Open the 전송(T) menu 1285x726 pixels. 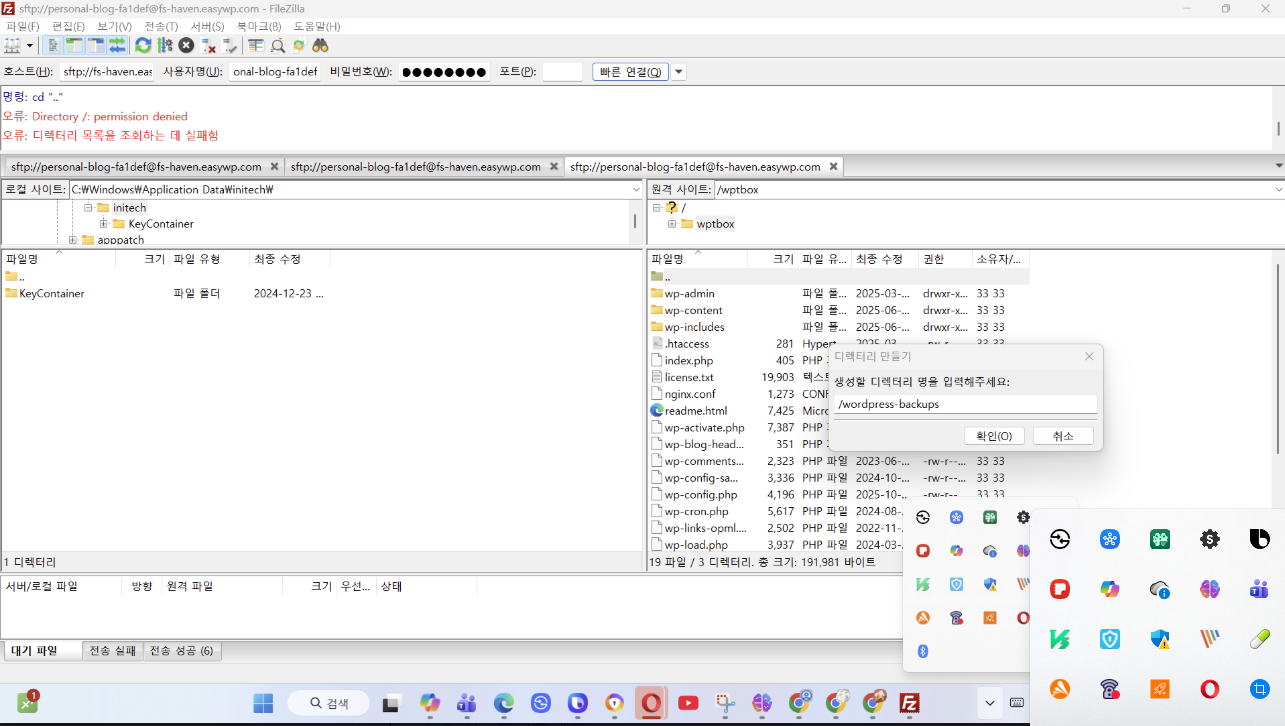161,26
